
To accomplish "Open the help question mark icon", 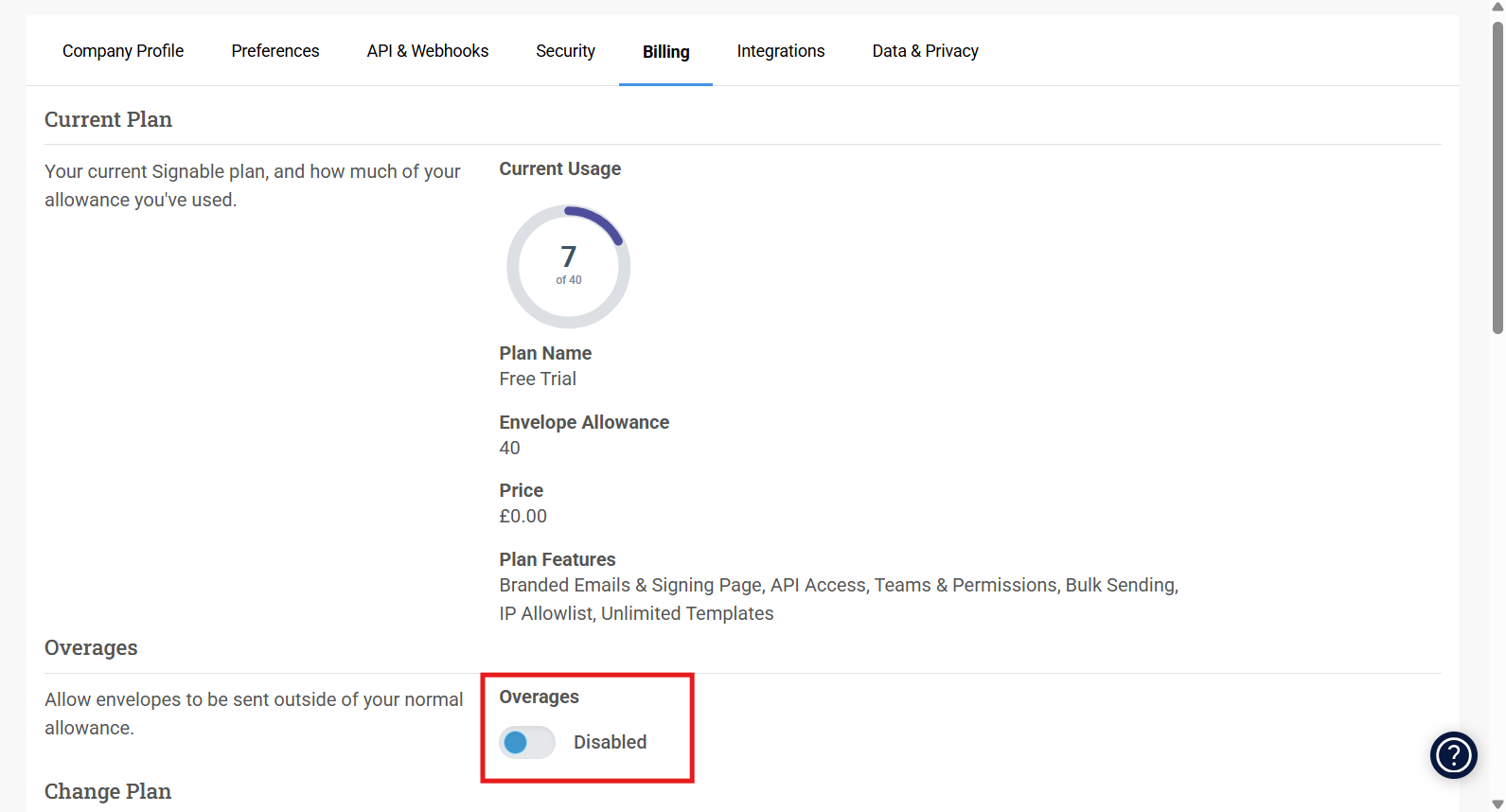I will [x=1453, y=755].
